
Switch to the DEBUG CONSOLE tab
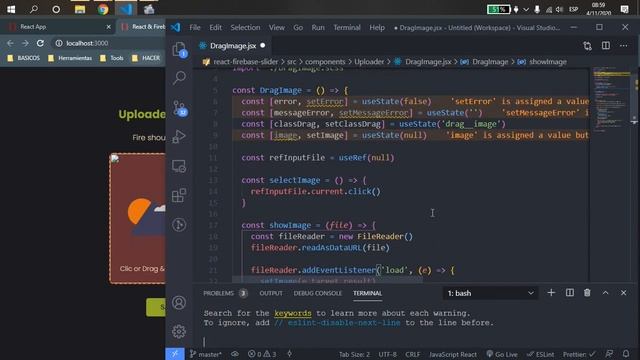318,293
